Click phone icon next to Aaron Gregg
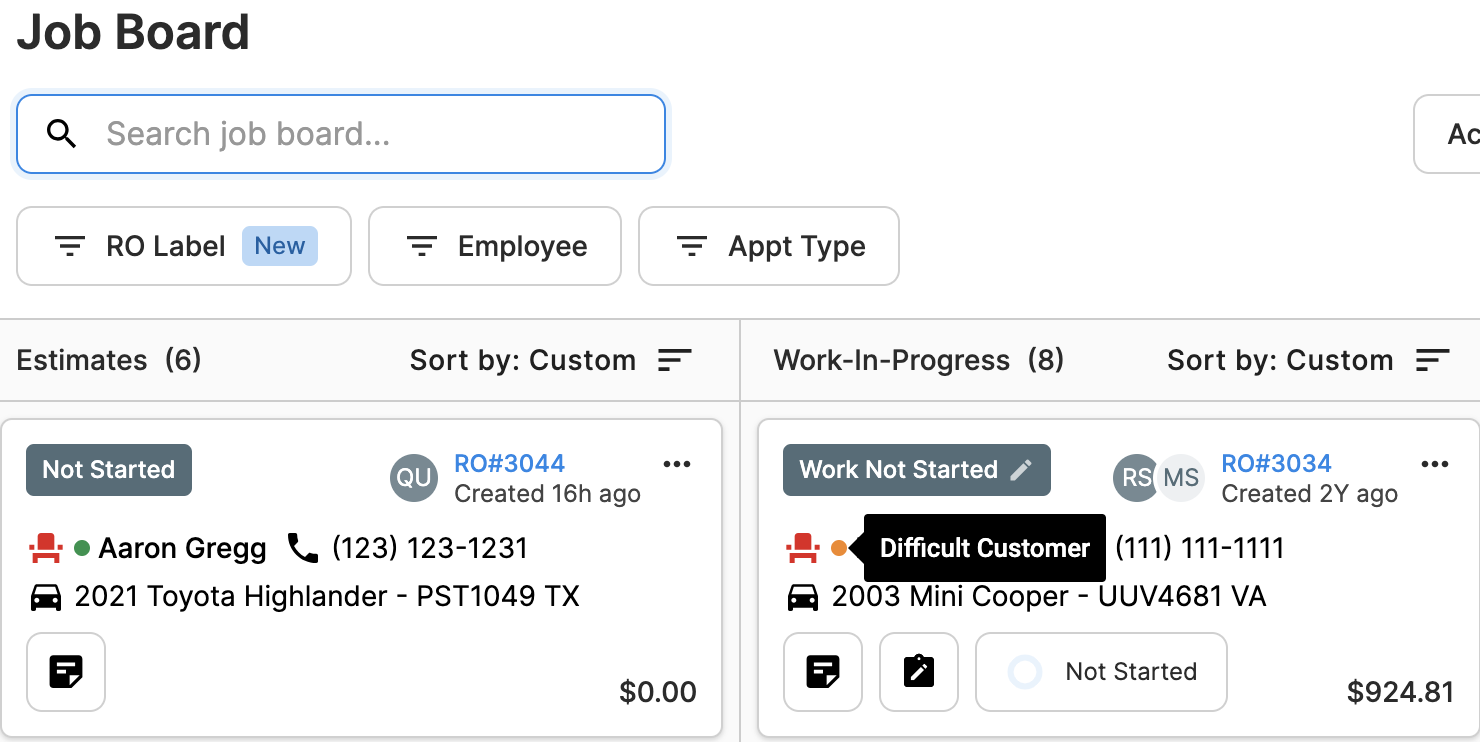Image resolution: width=1480 pixels, height=742 pixels. click(x=303, y=548)
